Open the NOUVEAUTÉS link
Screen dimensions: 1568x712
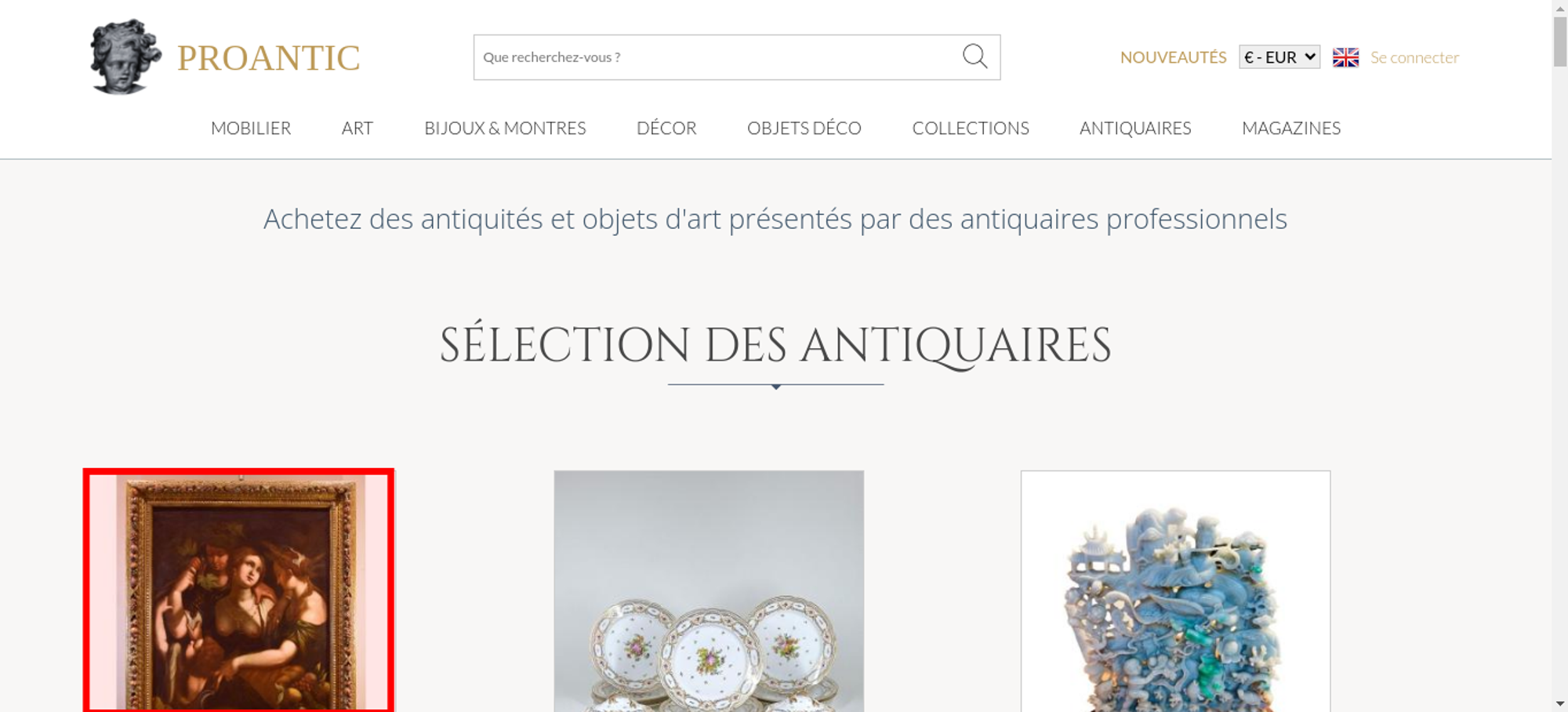coord(1173,57)
